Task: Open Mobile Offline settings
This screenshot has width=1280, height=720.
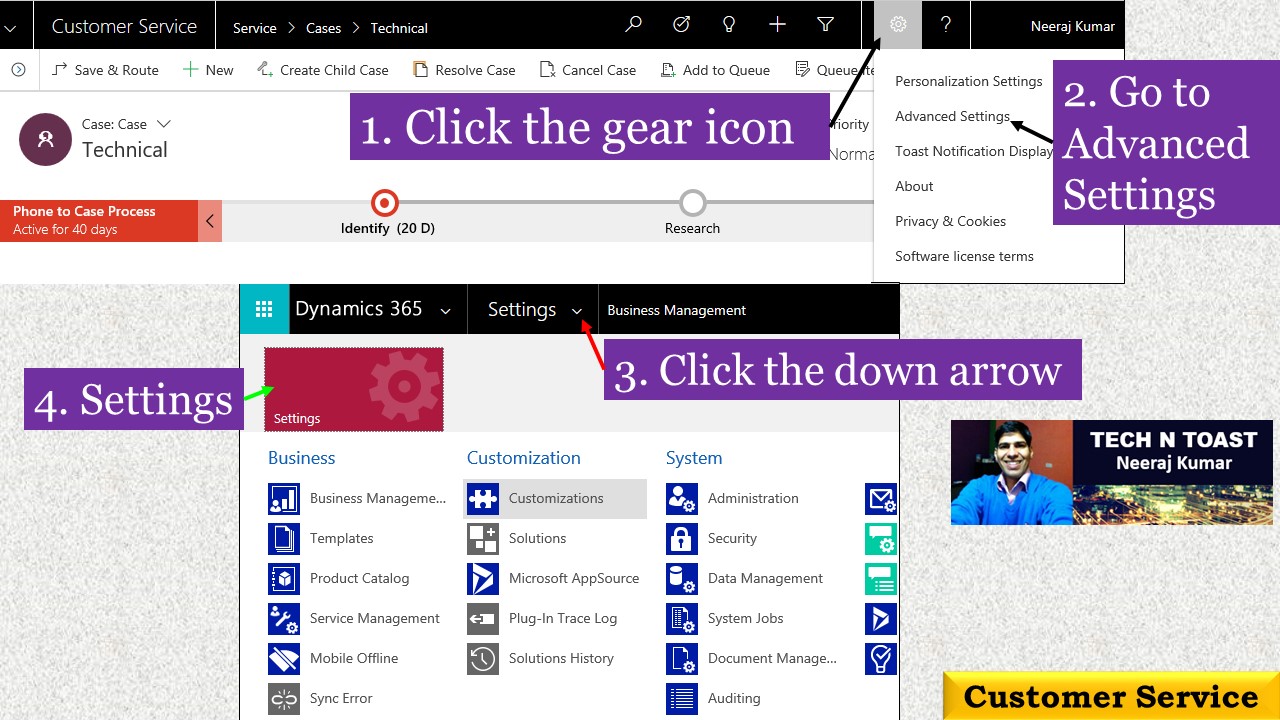Action: point(333,658)
